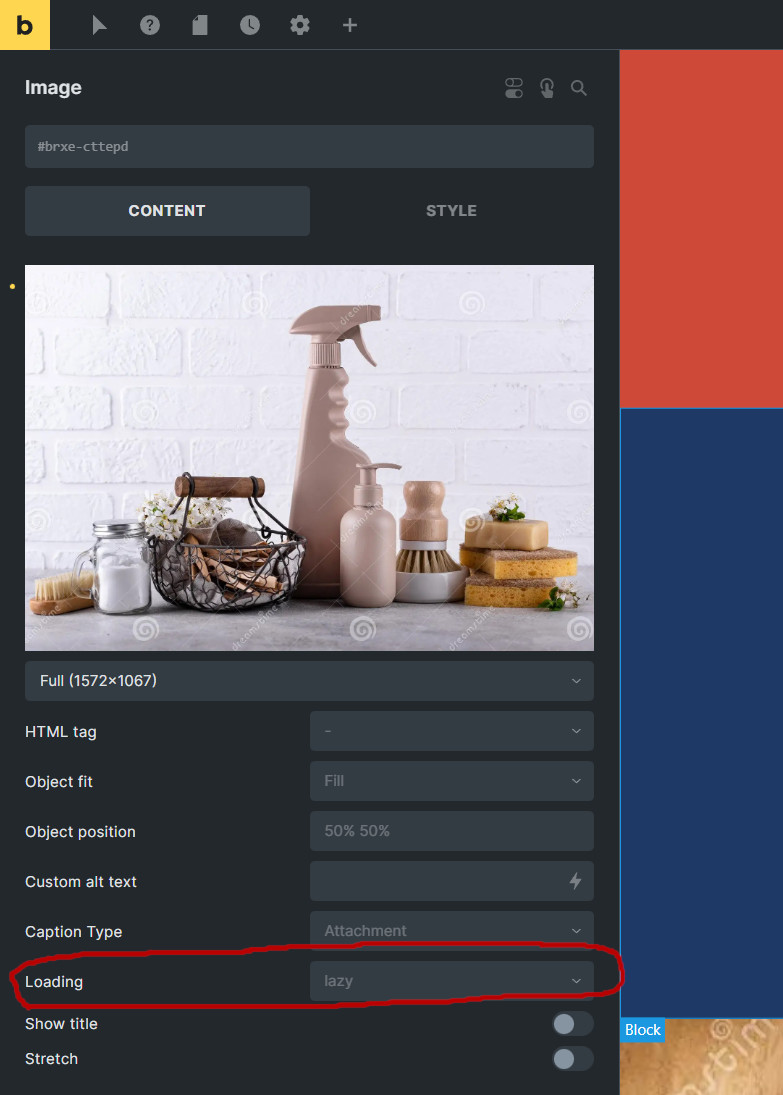Open the settings gear icon
Screen dimensions: 783x1095
[x=300, y=25]
